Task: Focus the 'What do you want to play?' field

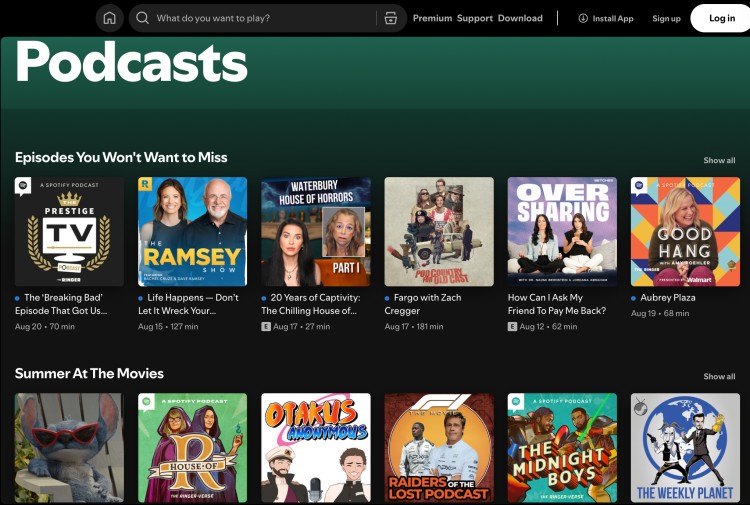Action: point(267,18)
